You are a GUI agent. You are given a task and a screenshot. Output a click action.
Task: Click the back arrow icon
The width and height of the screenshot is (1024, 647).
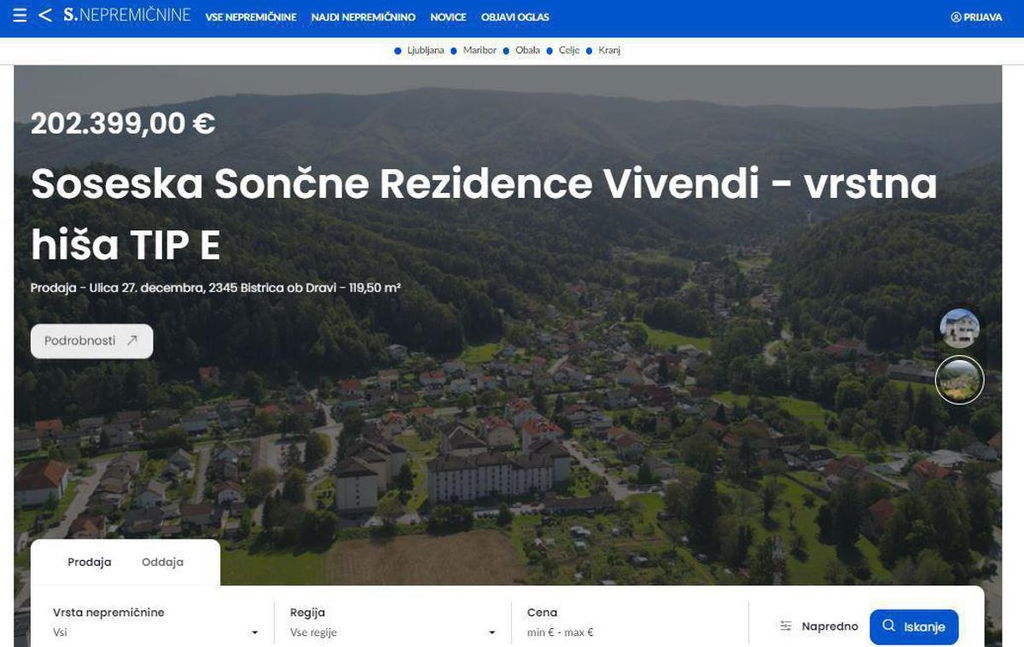coord(45,15)
